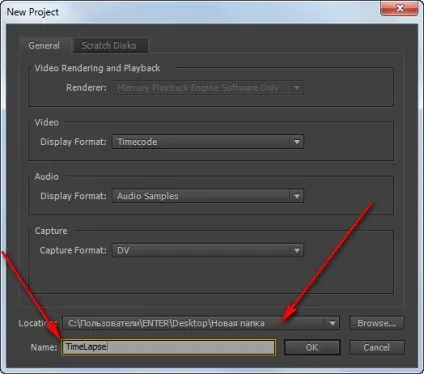
Task: Close the New Project window
Action: [x=399, y=8]
